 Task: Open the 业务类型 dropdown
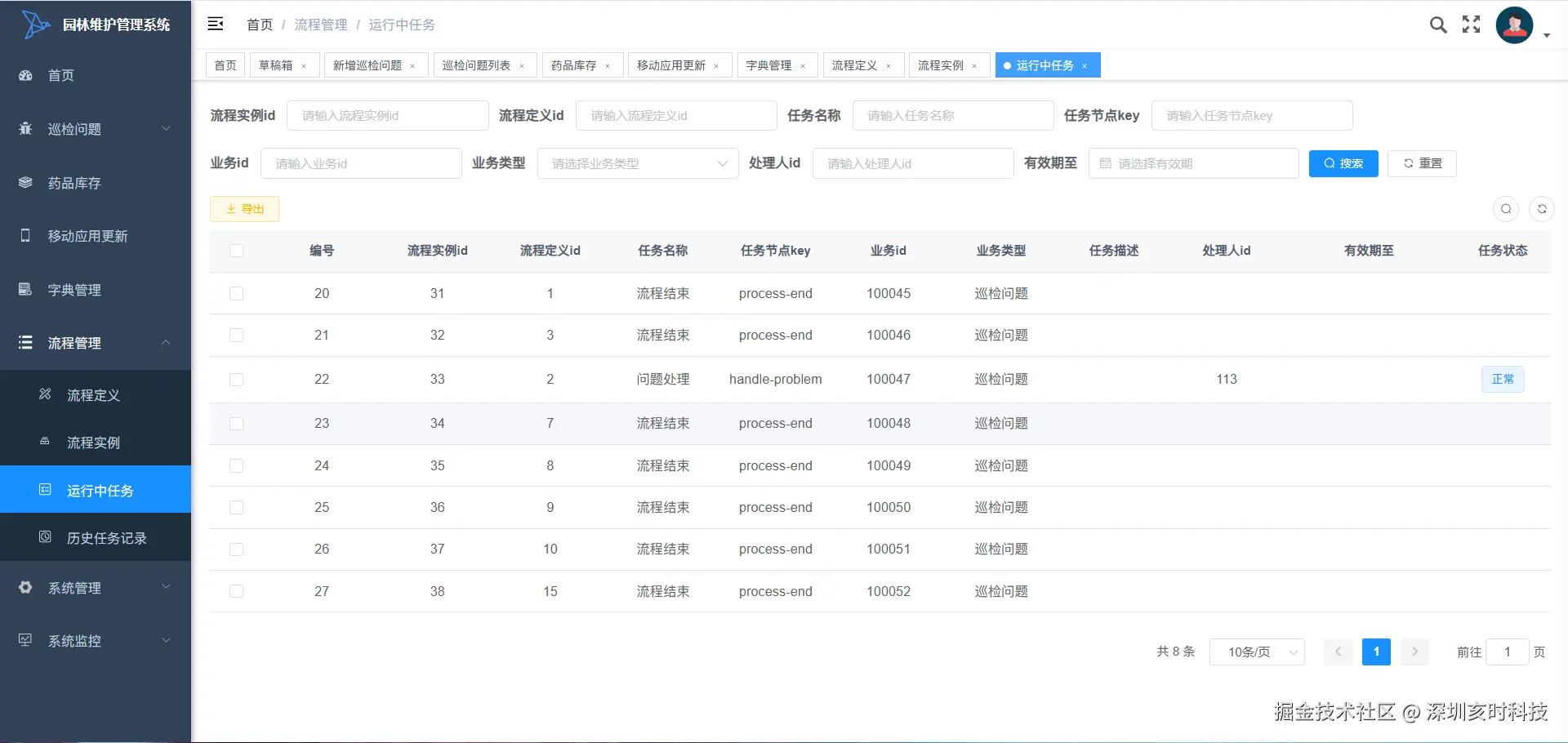pos(638,163)
